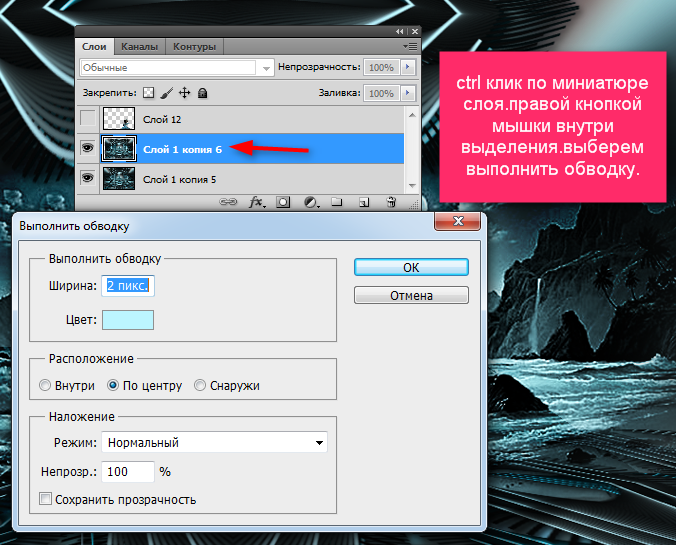
Task: Click layers list scroll up arrow
Action: click(x=412, y=115)
